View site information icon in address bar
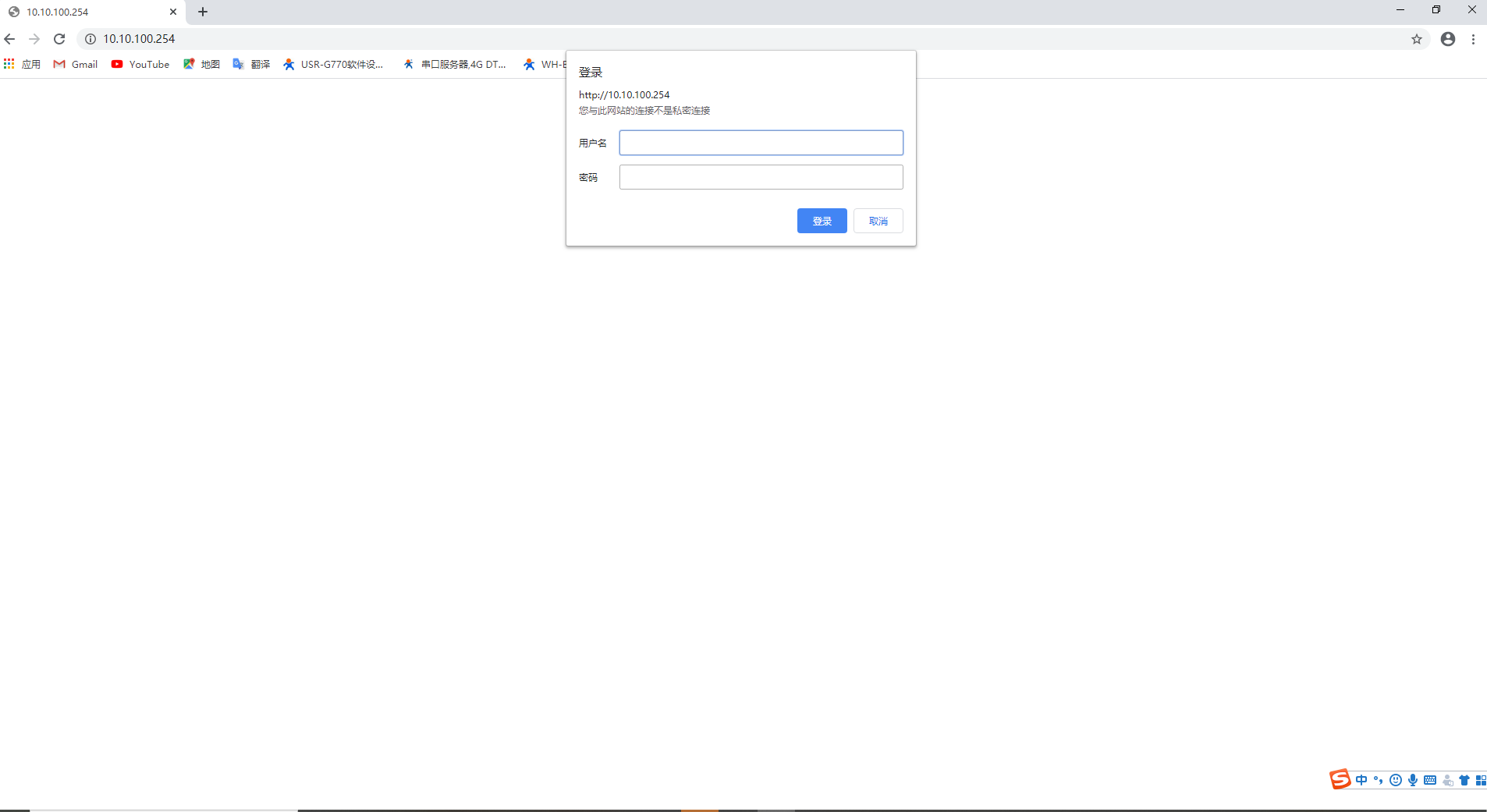The image size is (1487, 812). point(90,39)
